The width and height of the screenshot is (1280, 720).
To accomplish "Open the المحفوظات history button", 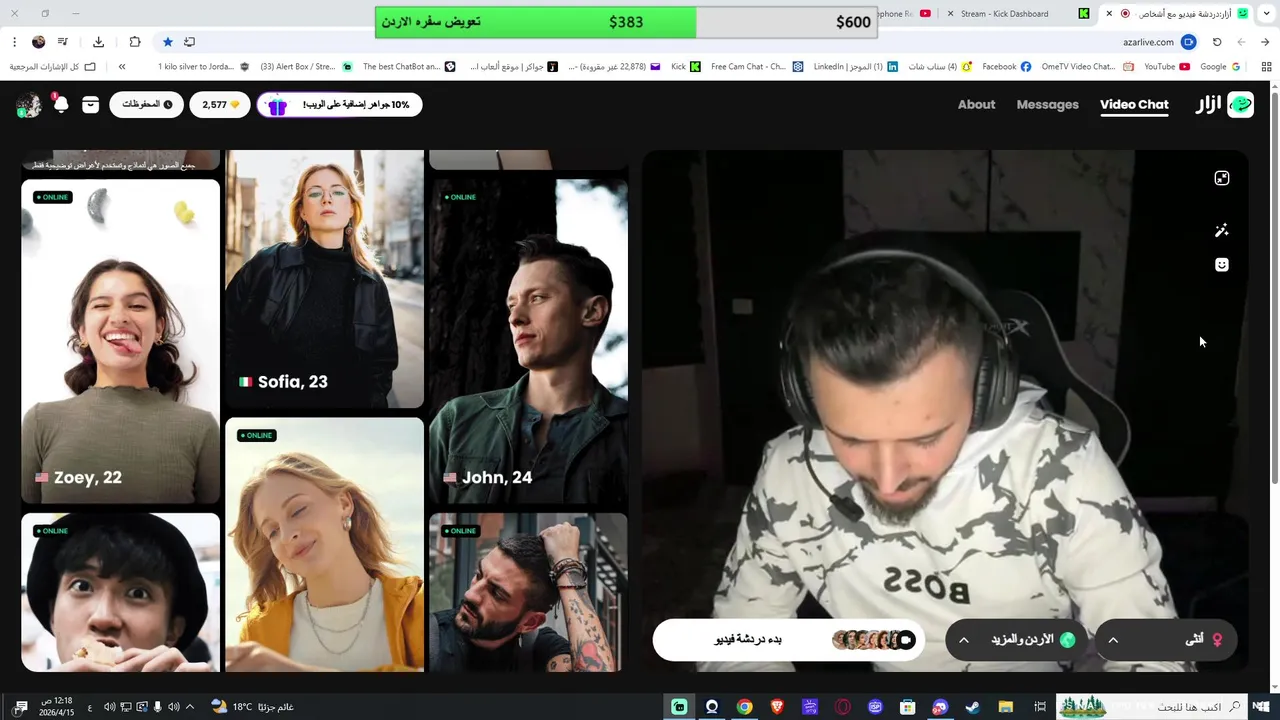I will pos(146,104).
